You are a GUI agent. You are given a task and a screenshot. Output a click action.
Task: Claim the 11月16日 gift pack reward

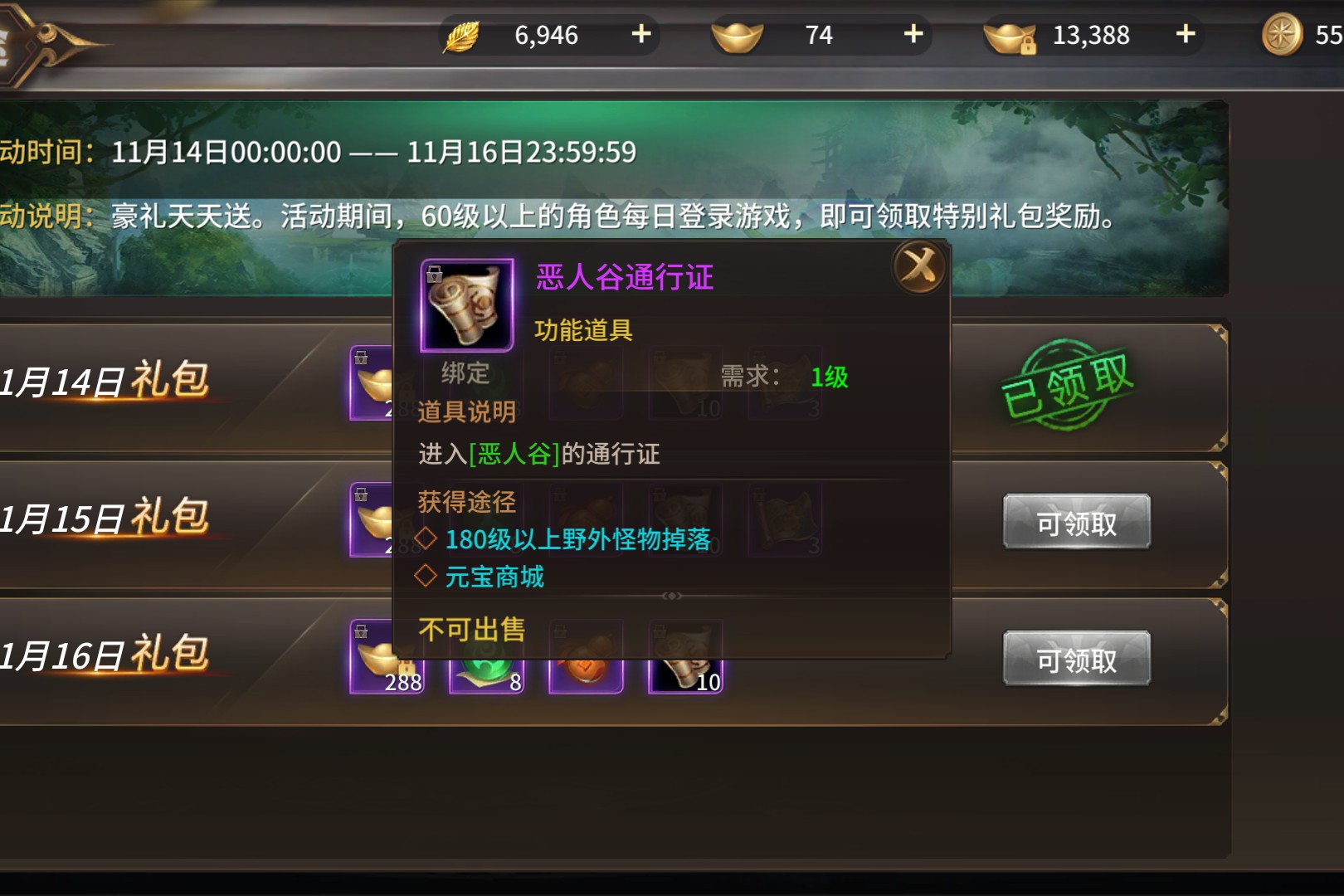point(1077,659)
